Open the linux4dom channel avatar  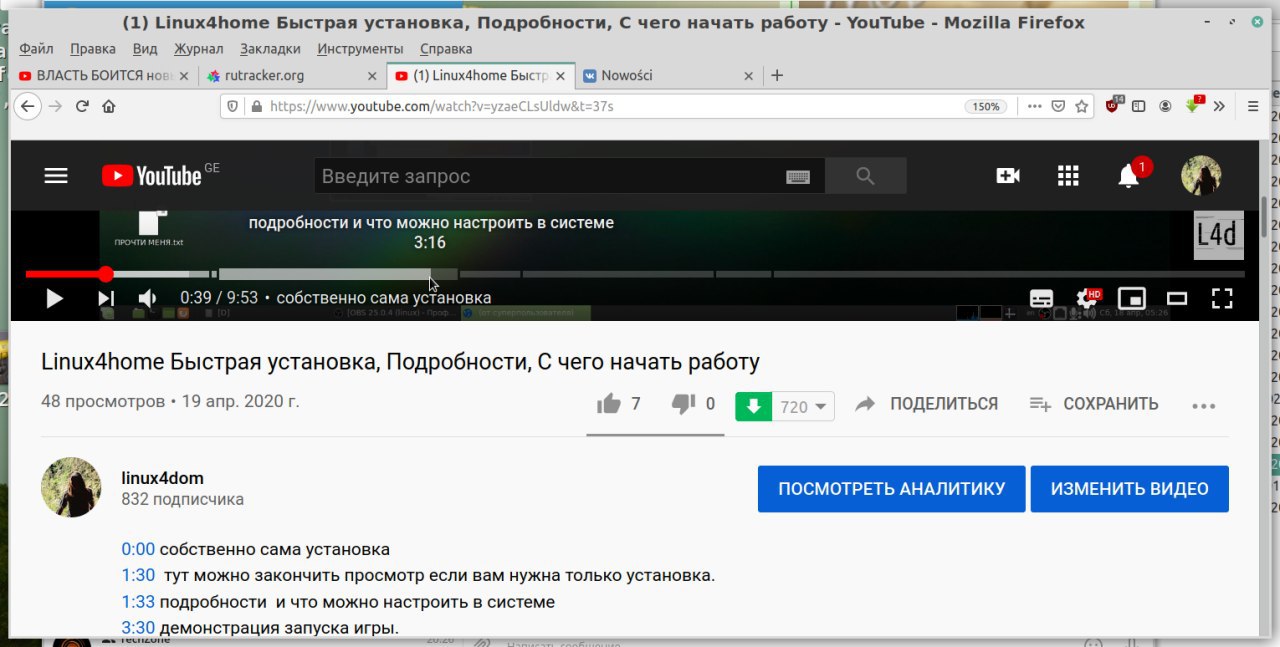coord(71,488)
